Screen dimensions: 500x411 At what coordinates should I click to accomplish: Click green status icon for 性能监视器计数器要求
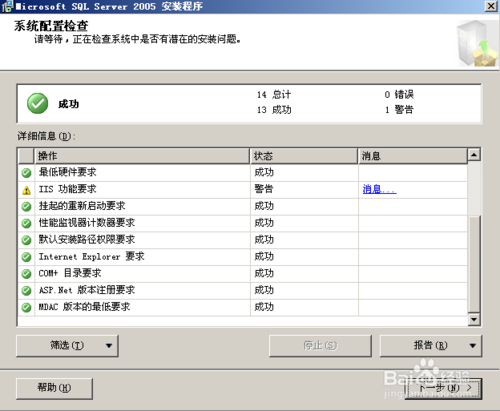(x=26, y=223)
